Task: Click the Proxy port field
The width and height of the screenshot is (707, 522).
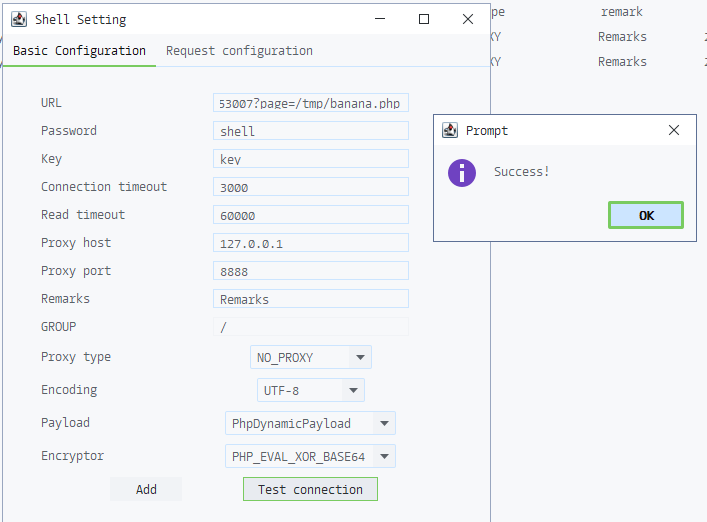Action: (x=311, y=271)
